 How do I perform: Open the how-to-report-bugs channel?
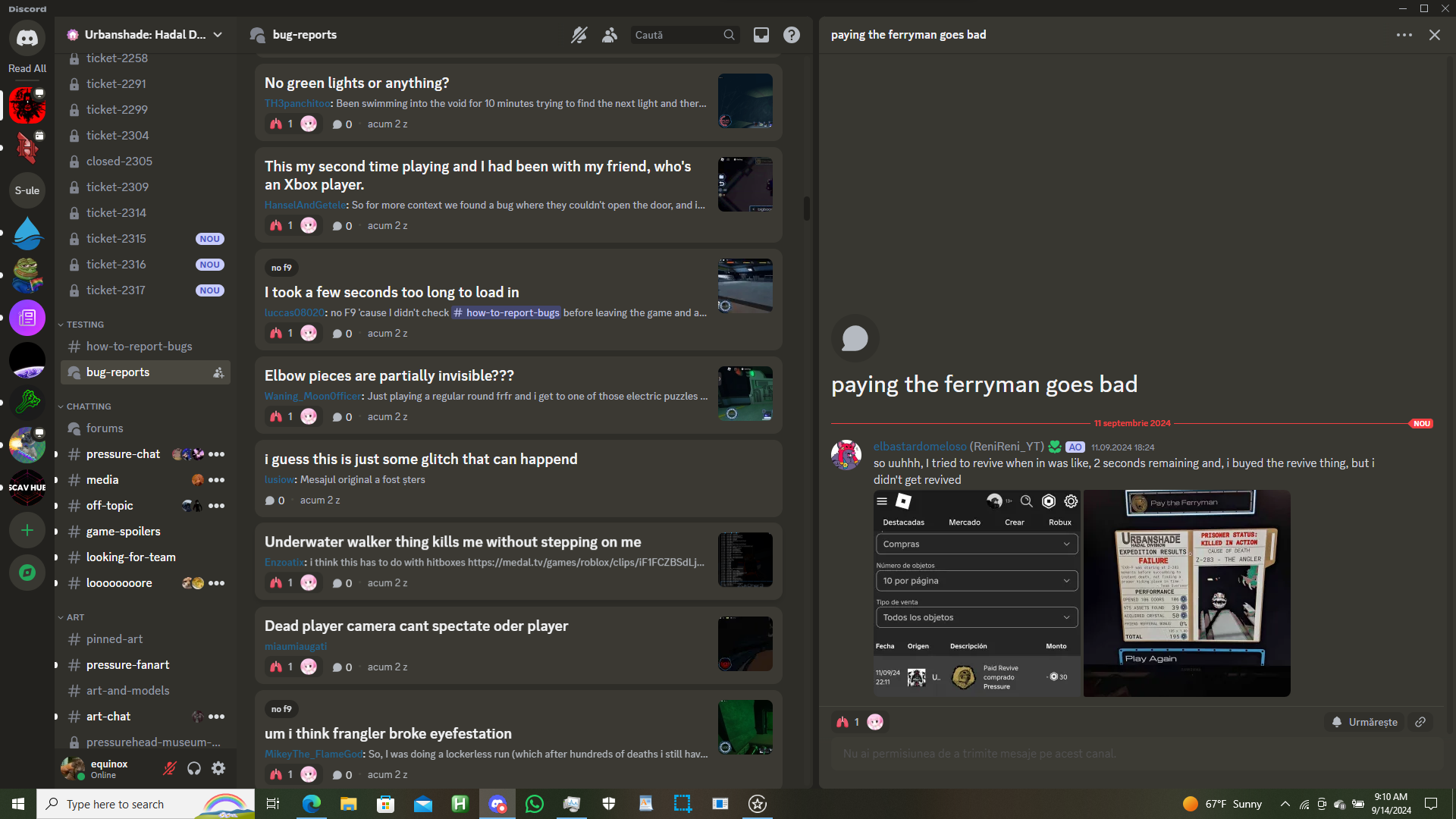tap(139, 347)
